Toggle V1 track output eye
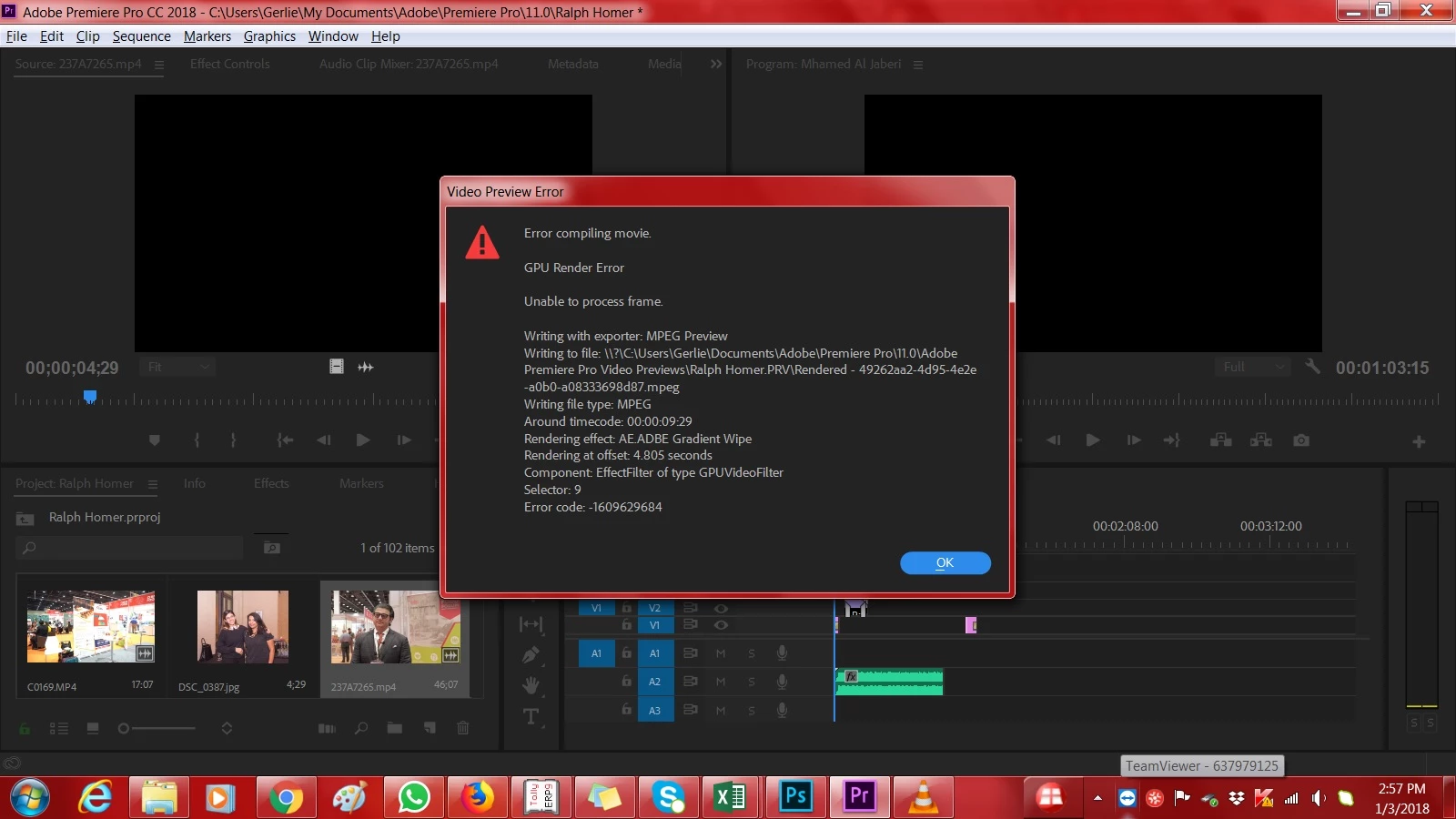1456x819 pixels. point(721,625)
